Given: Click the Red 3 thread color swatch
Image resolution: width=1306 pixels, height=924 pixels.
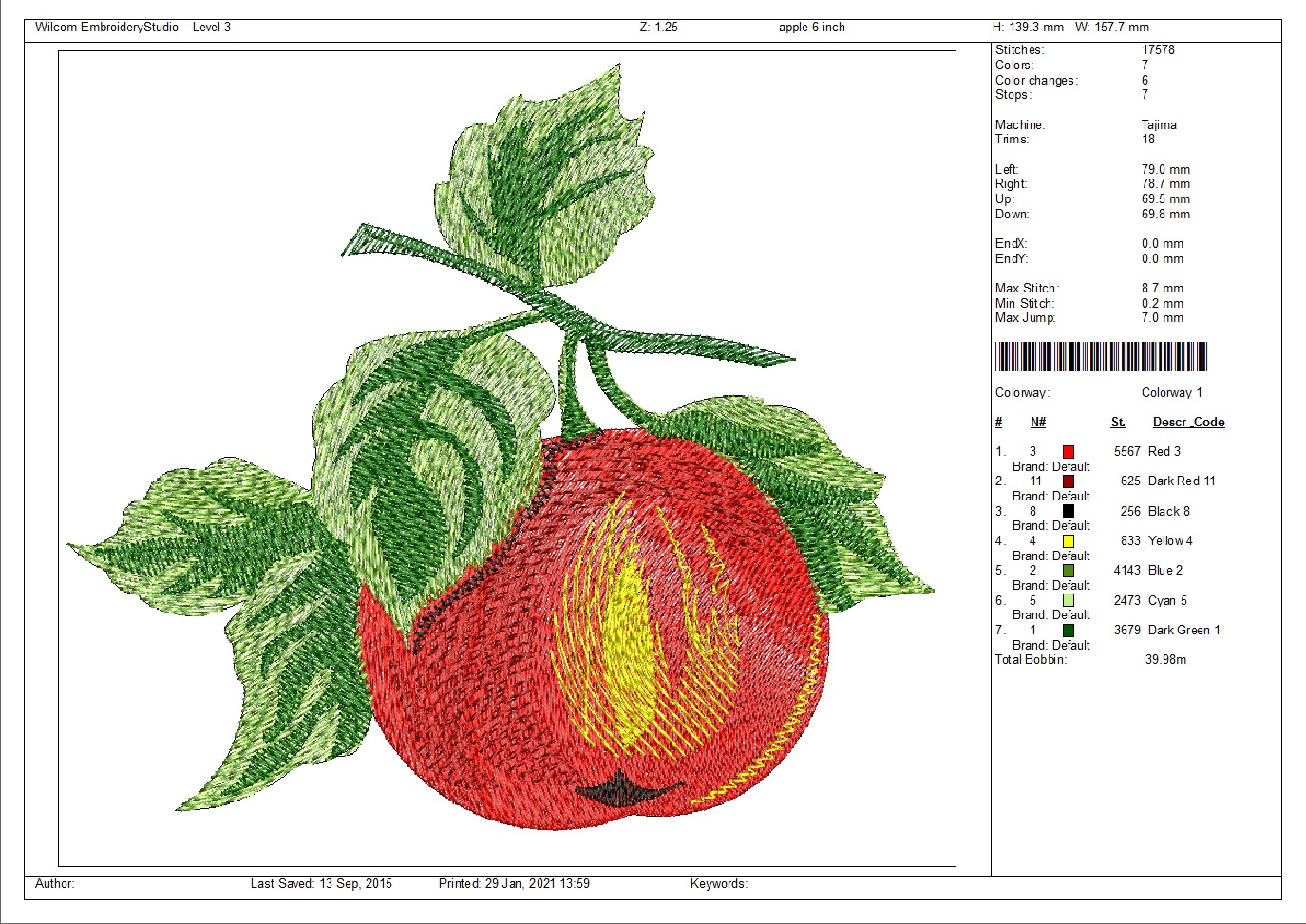Looking at the screenshot, I should coord(1069,452).
